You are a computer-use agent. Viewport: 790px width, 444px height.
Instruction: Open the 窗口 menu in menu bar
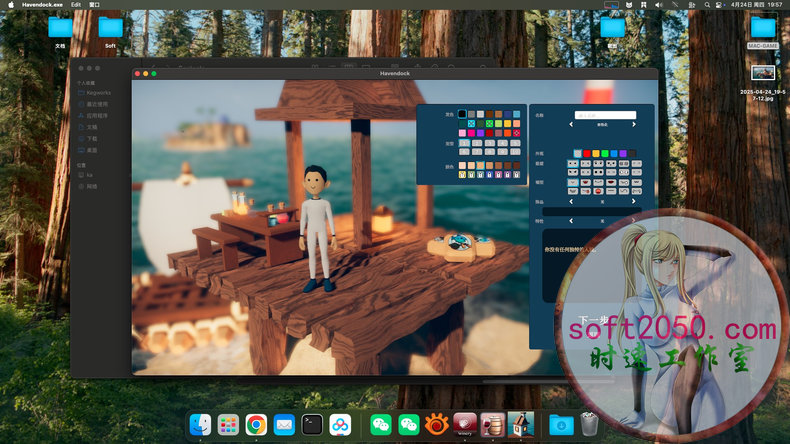(94, 5)
